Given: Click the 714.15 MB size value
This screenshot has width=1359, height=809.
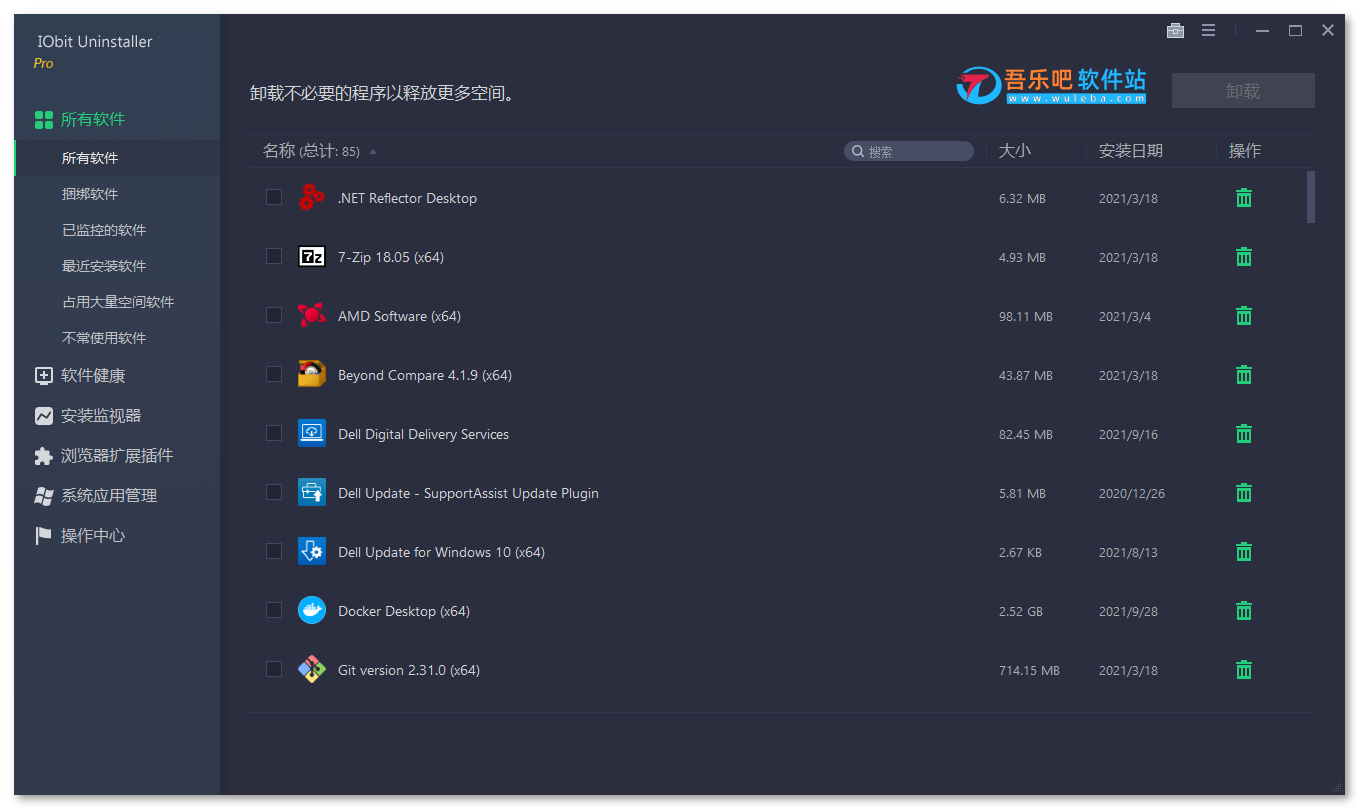Looking at the screenshot, I should [1029, 670].
